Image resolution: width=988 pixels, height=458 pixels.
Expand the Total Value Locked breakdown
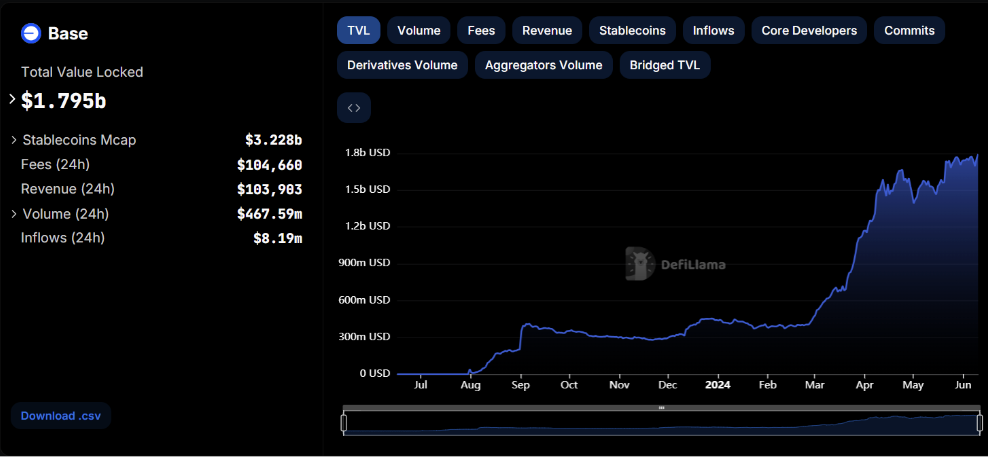(x=12, y=100)
